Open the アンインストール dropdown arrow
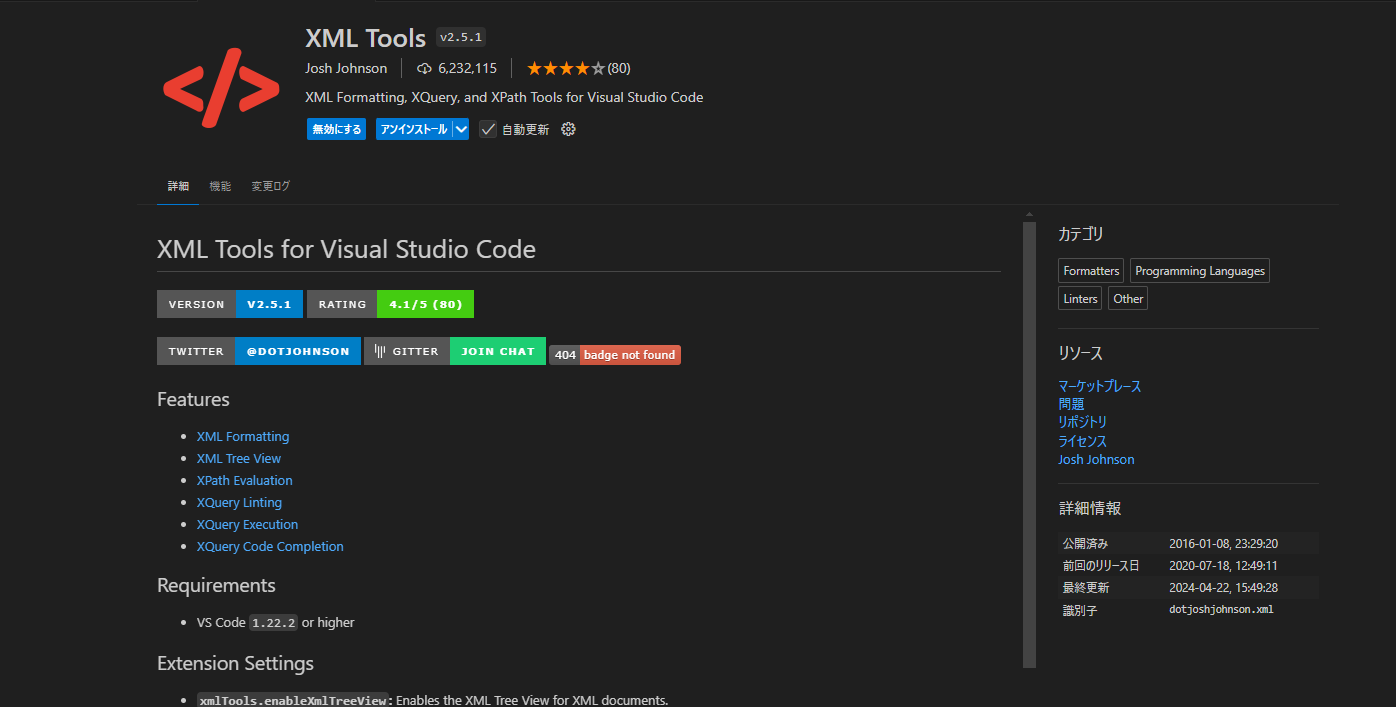The image size is (1396, 707). (x=461, y=128)
